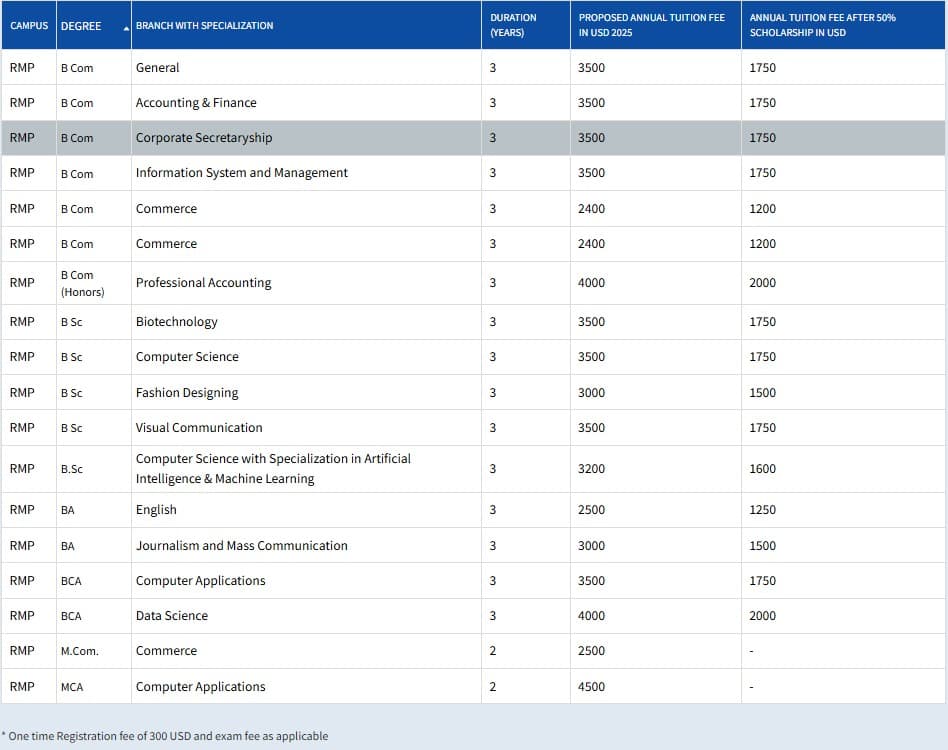The width and height of the screenshot is (948, 750).
Task: Select Journalism and Mass Communication row
Action: coord(242,546)
